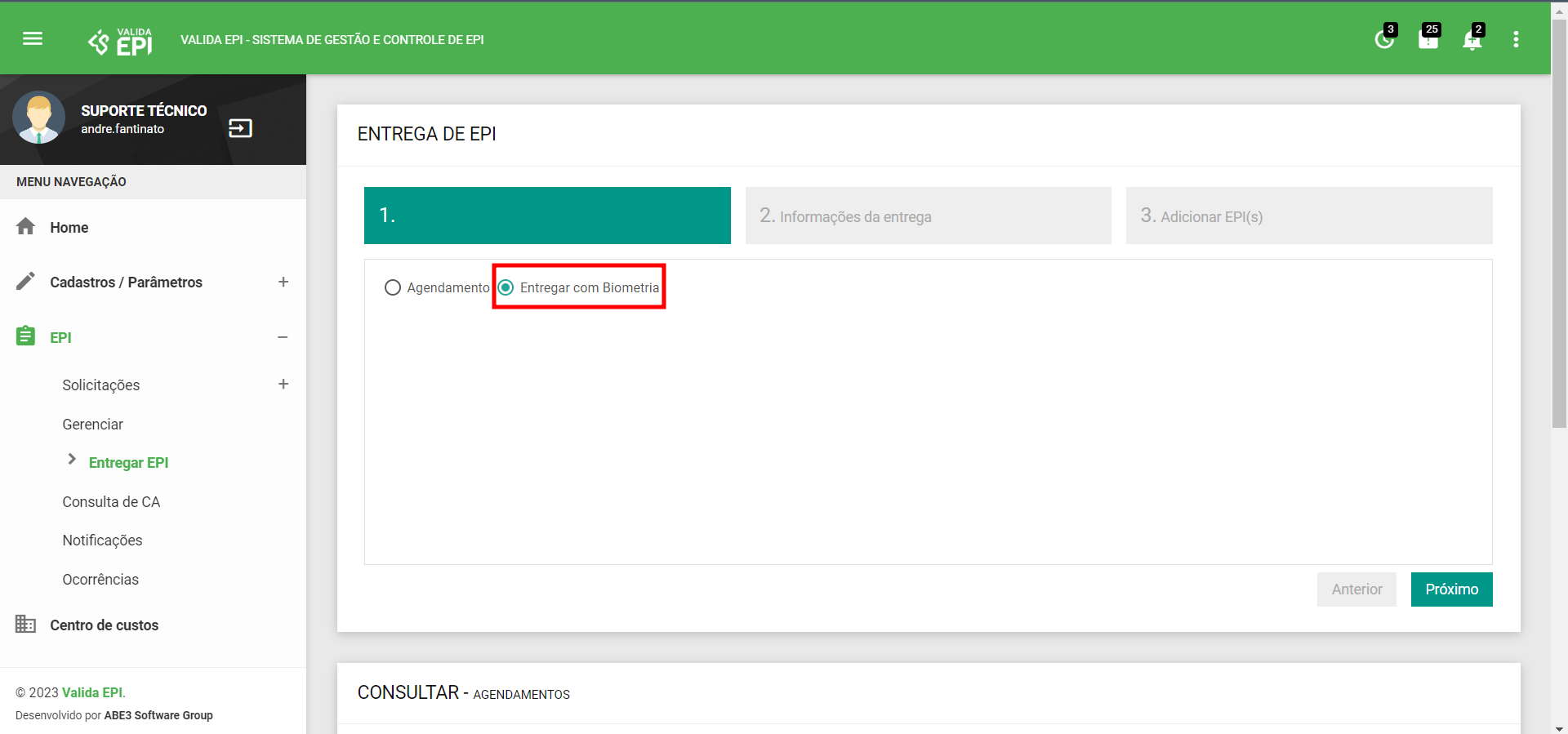Switch to Informações da entrega step
Image resolution: width=1568 pixels, height=734 pixels.
pyautogui.click(x=929, y=216)
